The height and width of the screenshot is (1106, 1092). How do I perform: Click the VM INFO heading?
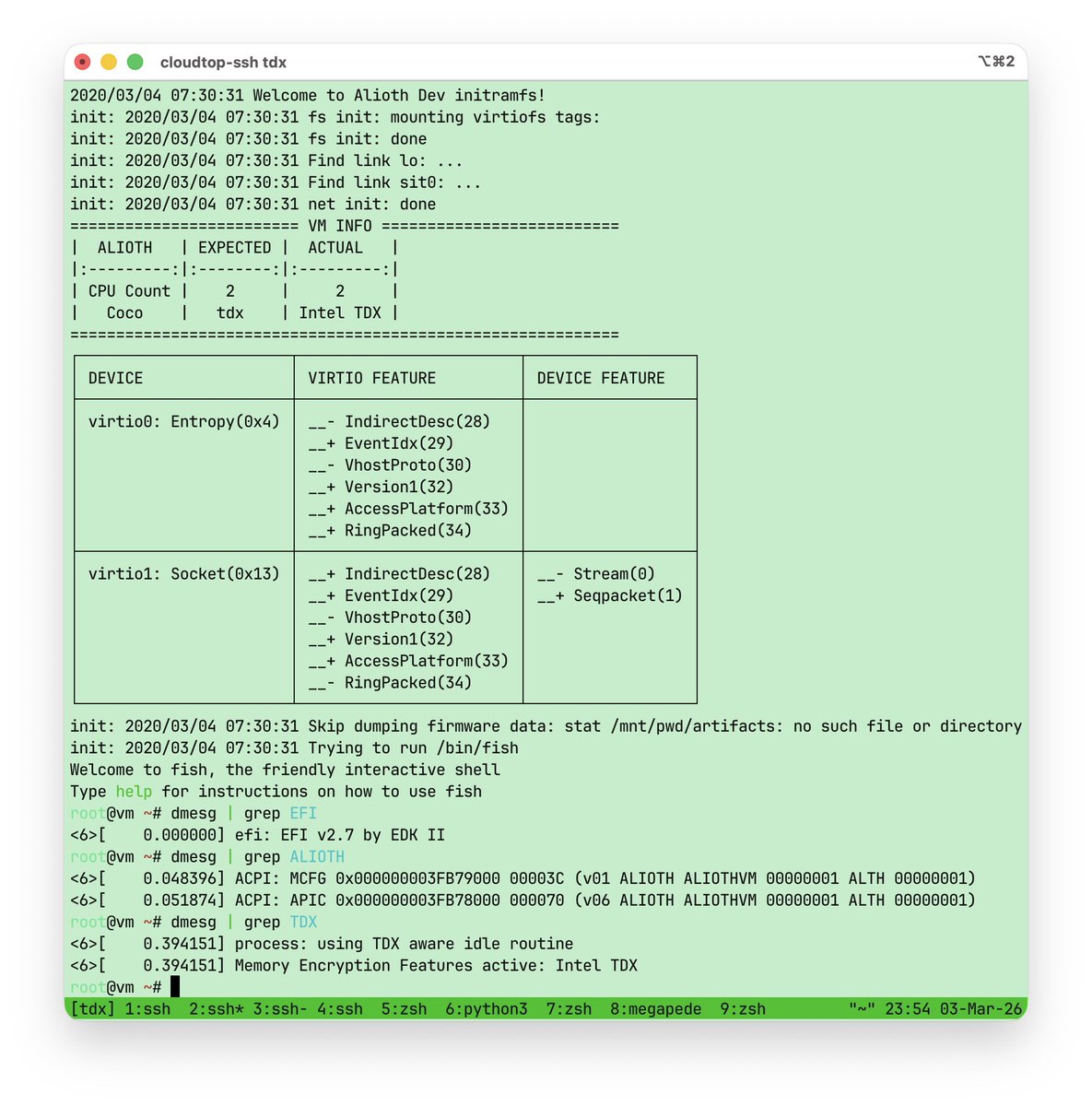pos(340,226)
